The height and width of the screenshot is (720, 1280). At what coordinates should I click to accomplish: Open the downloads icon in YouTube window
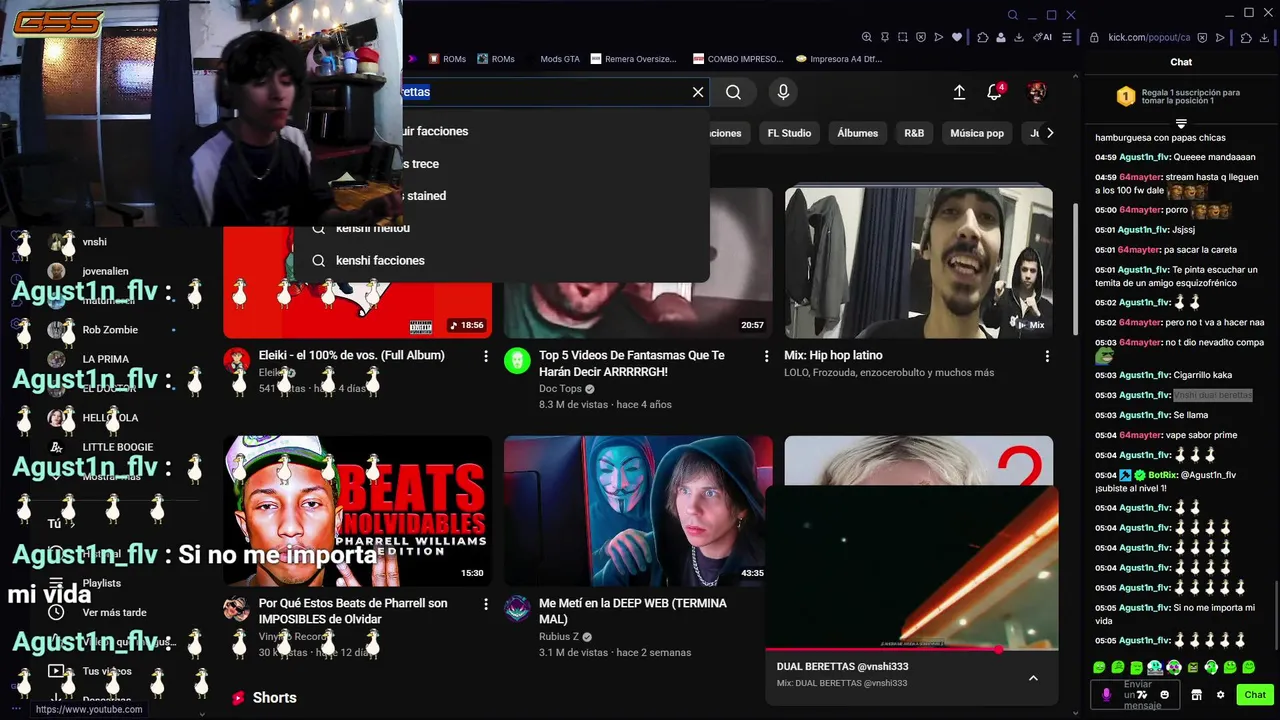click(1019, 37)
